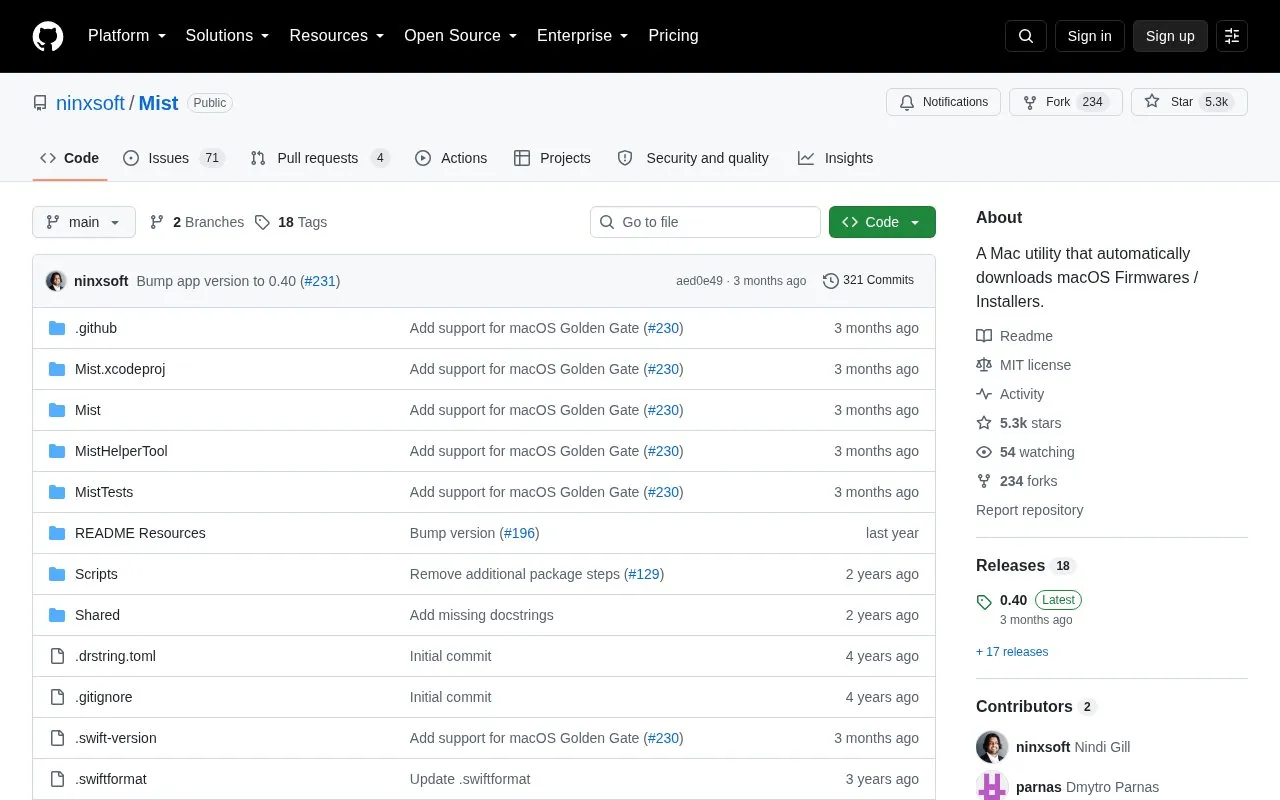Viewport: 1280px width, 800px height.
Task: Click the ninxsoft author avatar in commit bar
Action: click(x=56, y=281)
